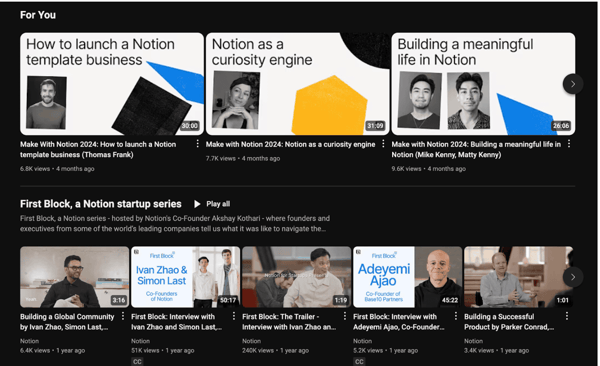Open First Block trailer thumbnail
Image resolution: width=600 pixels, height=366 pixels.
[297, 277]
